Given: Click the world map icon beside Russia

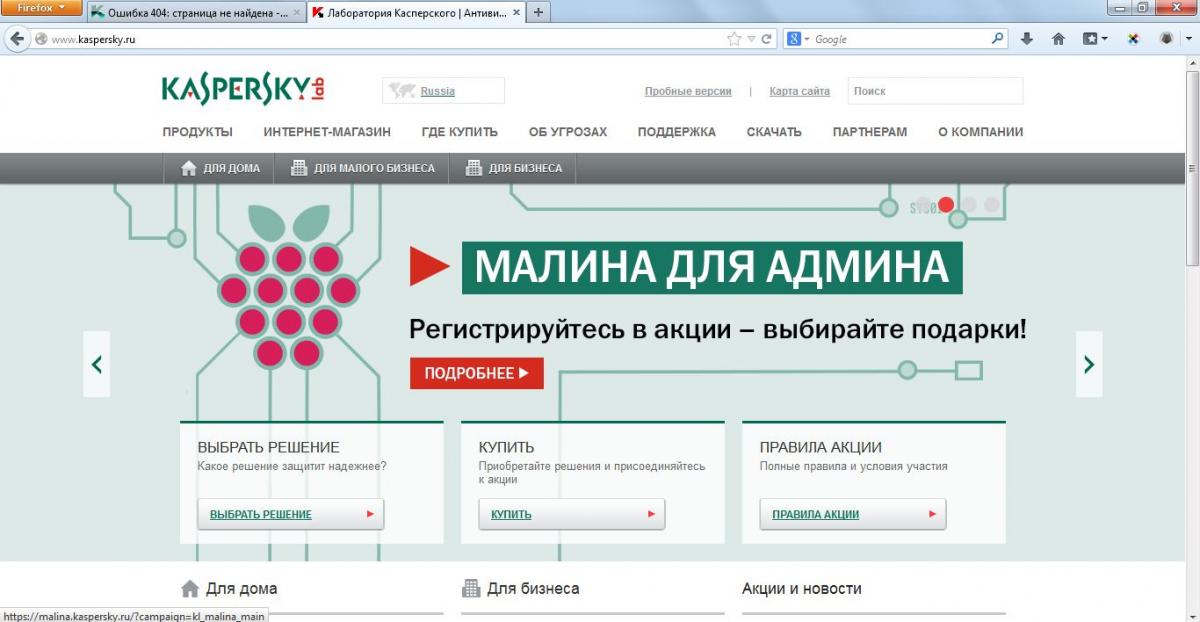Looking at the screenshot, I should tap(403, 91).
